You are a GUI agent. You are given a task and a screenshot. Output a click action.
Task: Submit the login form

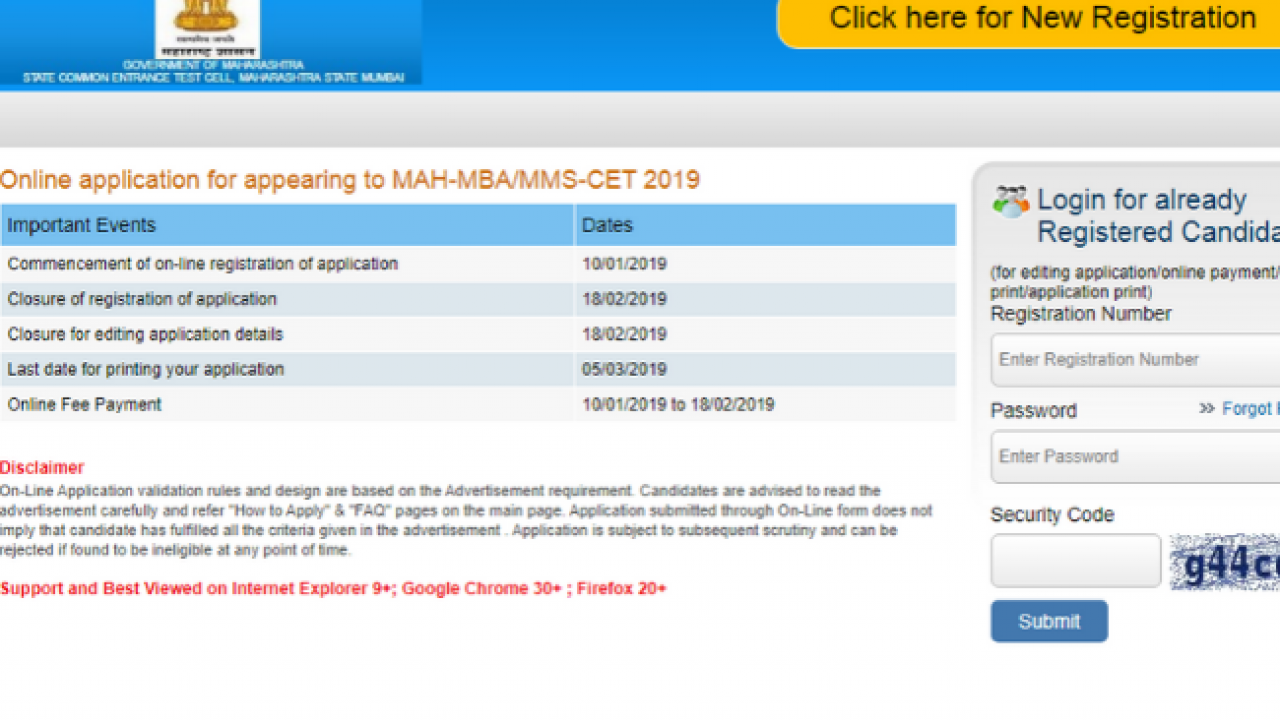1049,621
